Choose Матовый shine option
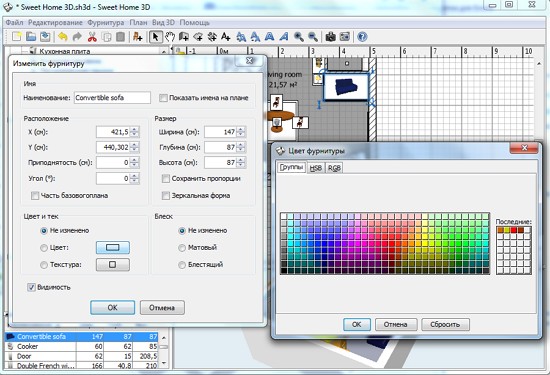 182,248
